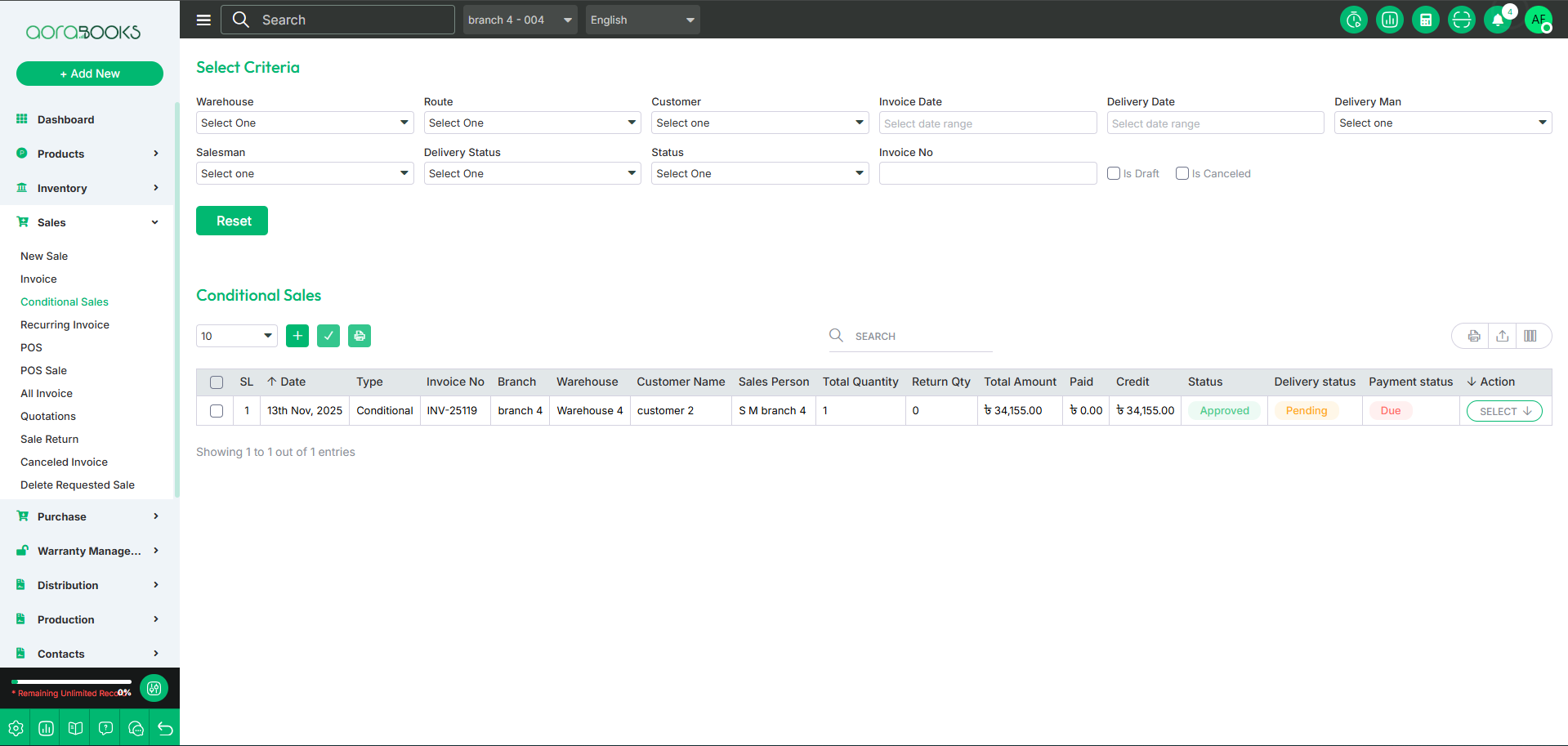Click the remaining records progress bar
1568x746 pixels.
coord(72,681)
